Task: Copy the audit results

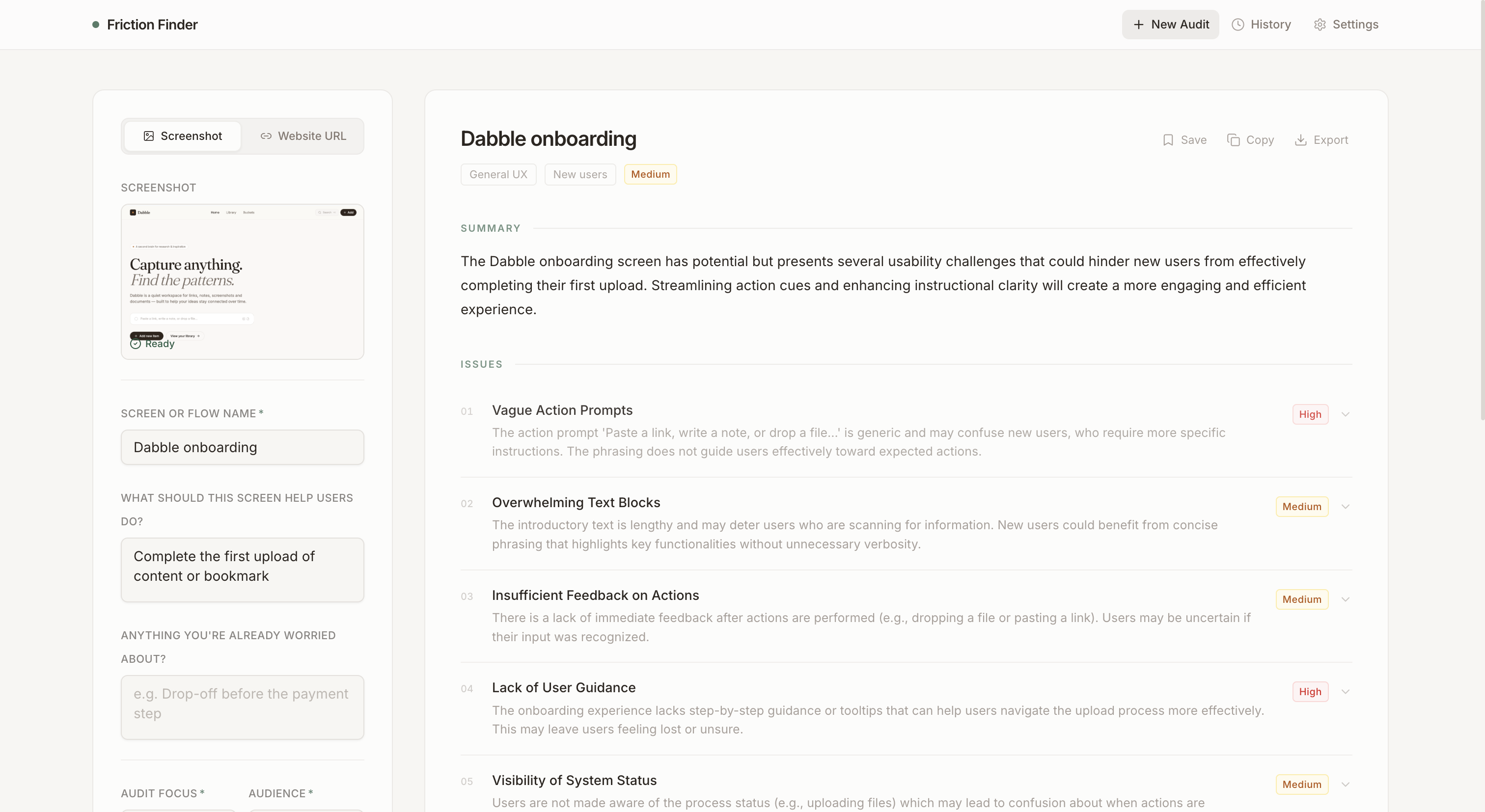Action: [x=1250, y=140]
